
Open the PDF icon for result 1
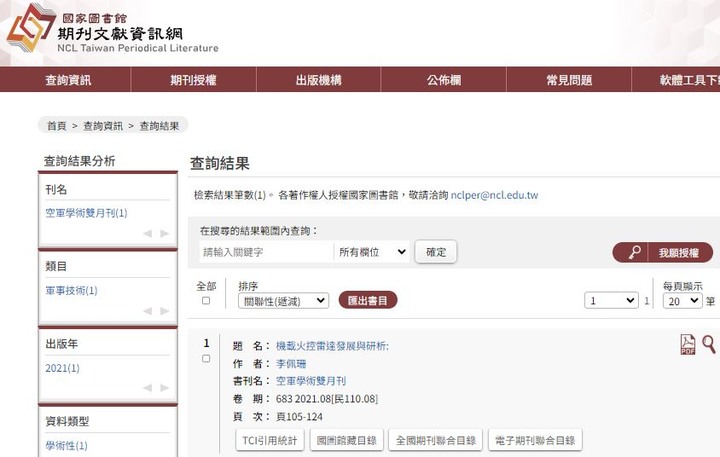[x=687, y=344]
